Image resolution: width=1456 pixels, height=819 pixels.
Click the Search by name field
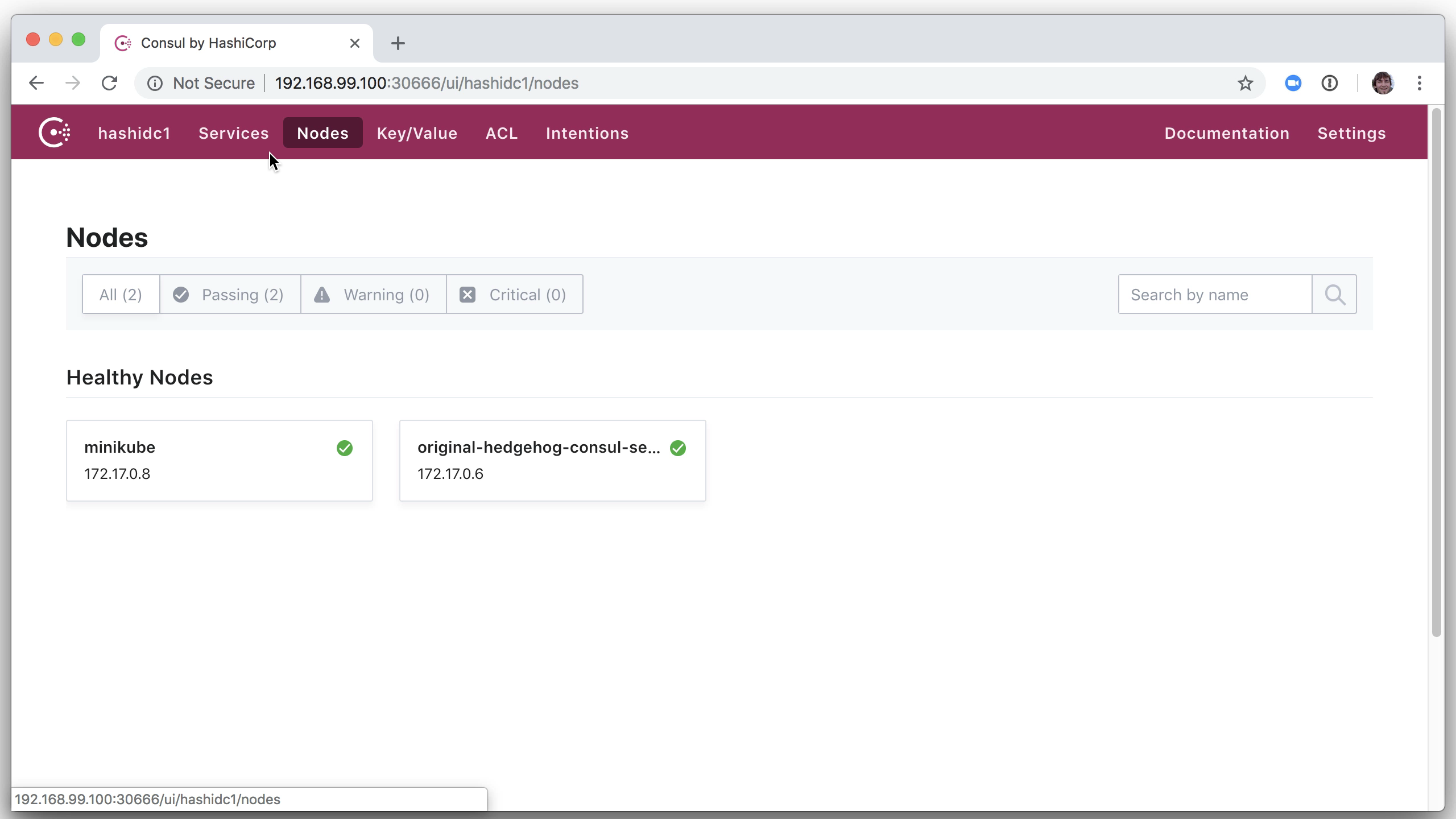(1215, 295)
